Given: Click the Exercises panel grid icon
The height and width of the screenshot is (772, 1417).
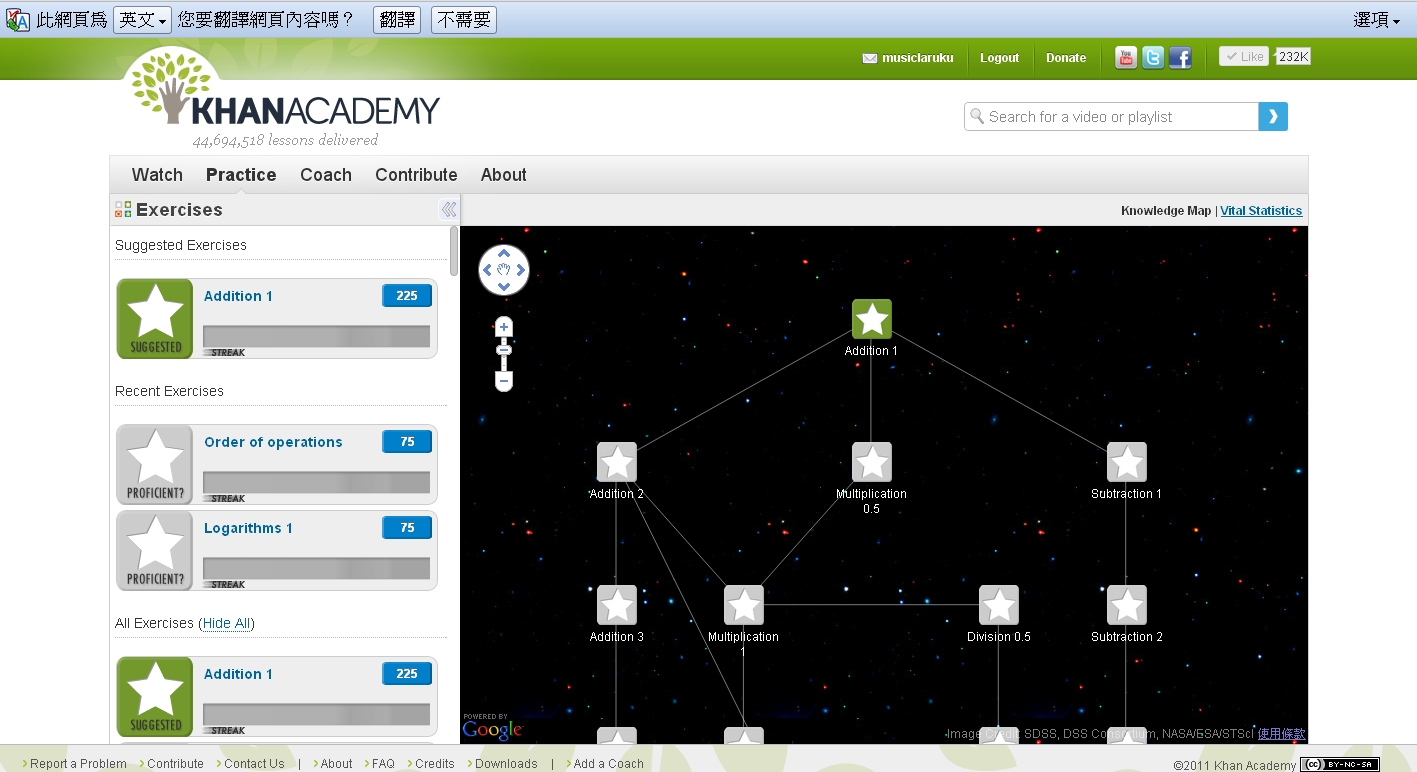Looking at the screenshot, I should coord(123,209).
